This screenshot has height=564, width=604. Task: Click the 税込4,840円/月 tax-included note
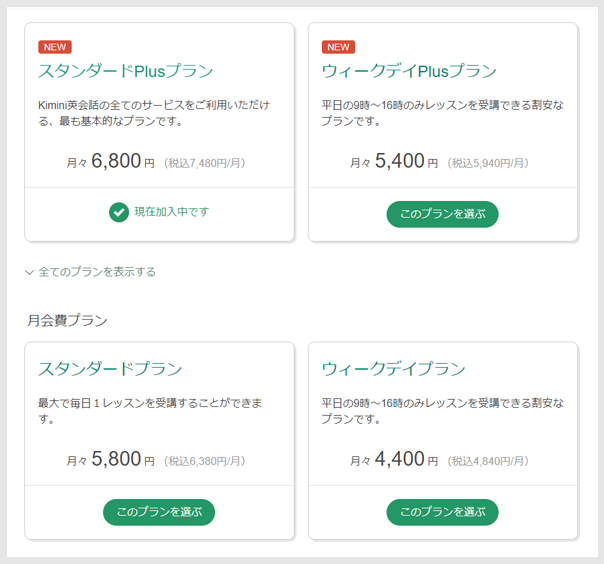[488, 461]
